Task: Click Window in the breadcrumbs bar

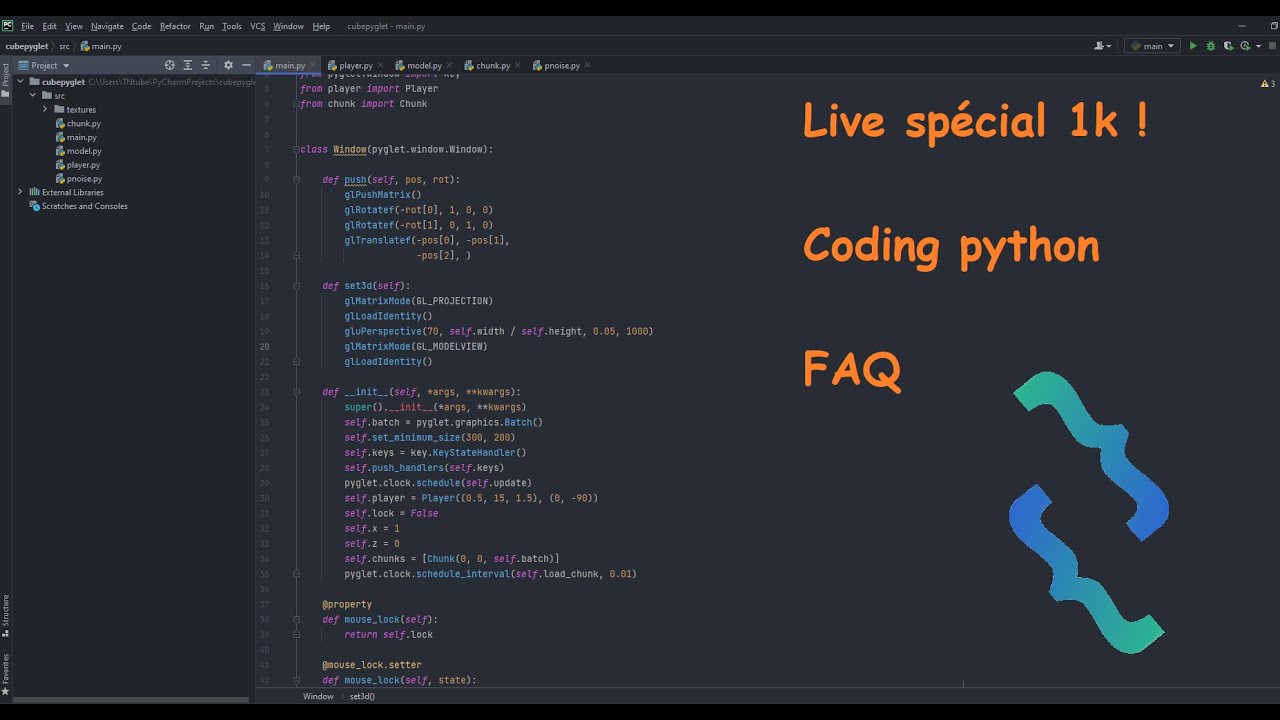Action: [x=318, y=696]
